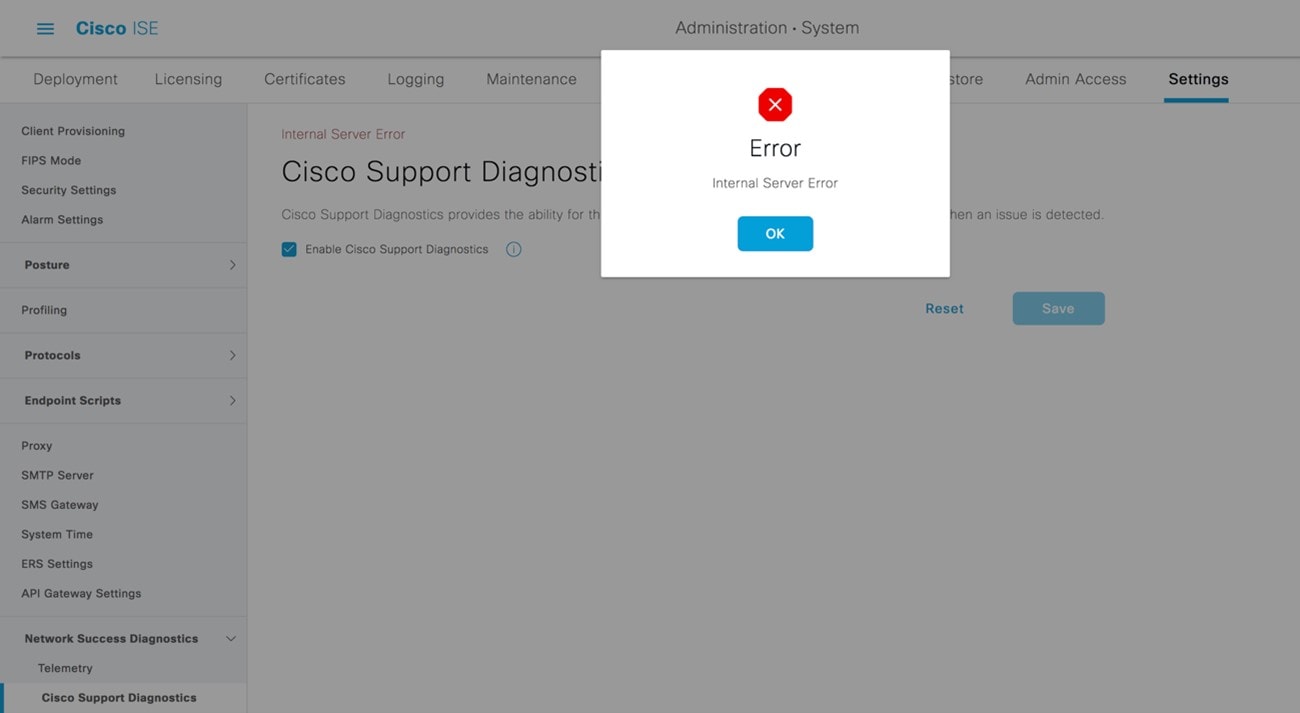The width and height of the screenshot is (1300, 713).
Task: Click the Administration · System page title
Action: tap(767, 28)
